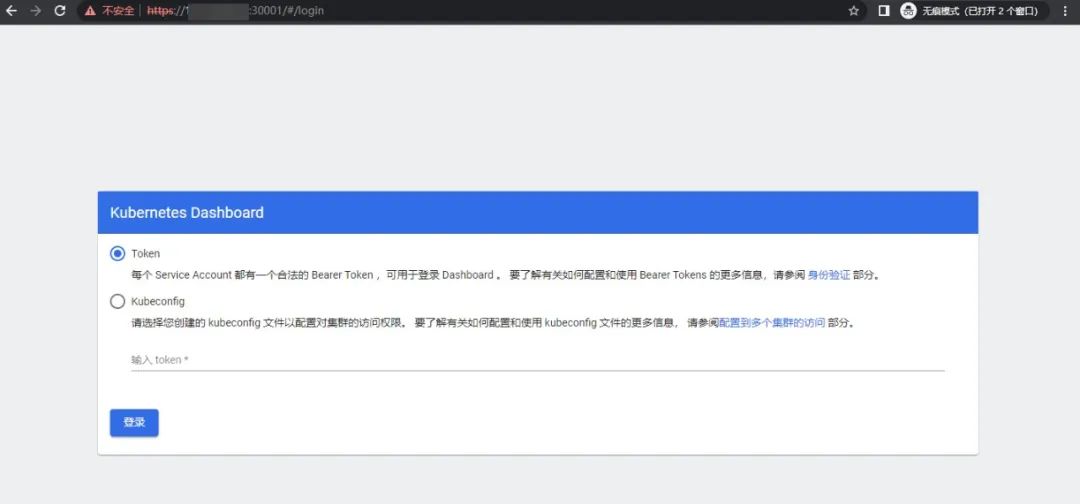Open the not-secure warning triangle icon
Image resolution: width=1080 pixels, height=504 pixels.
click(x=90, y=11)
